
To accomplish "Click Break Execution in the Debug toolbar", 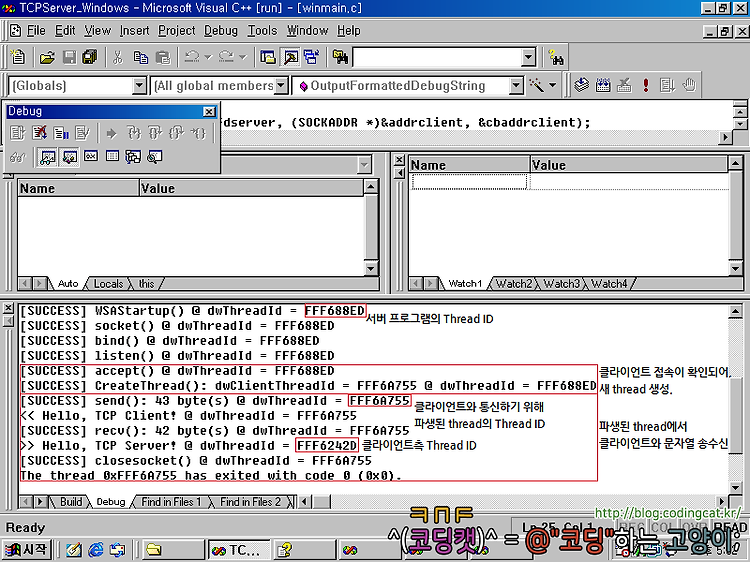I will (61, 132).
